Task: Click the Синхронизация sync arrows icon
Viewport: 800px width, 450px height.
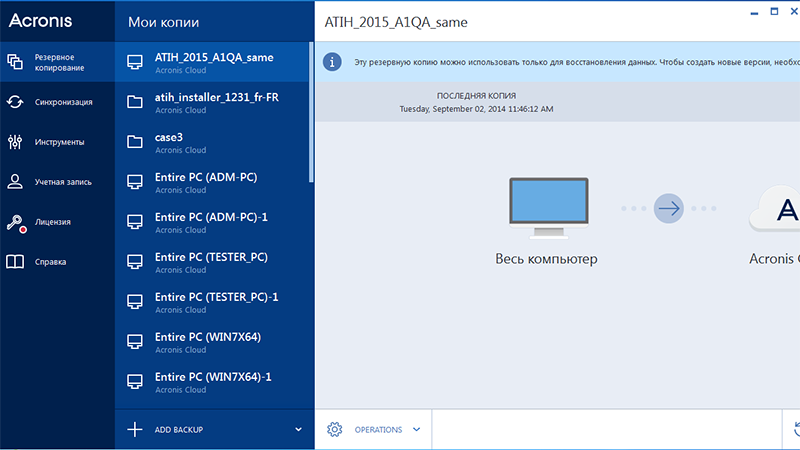Action: pyautogui.click(x=15, y=102)
